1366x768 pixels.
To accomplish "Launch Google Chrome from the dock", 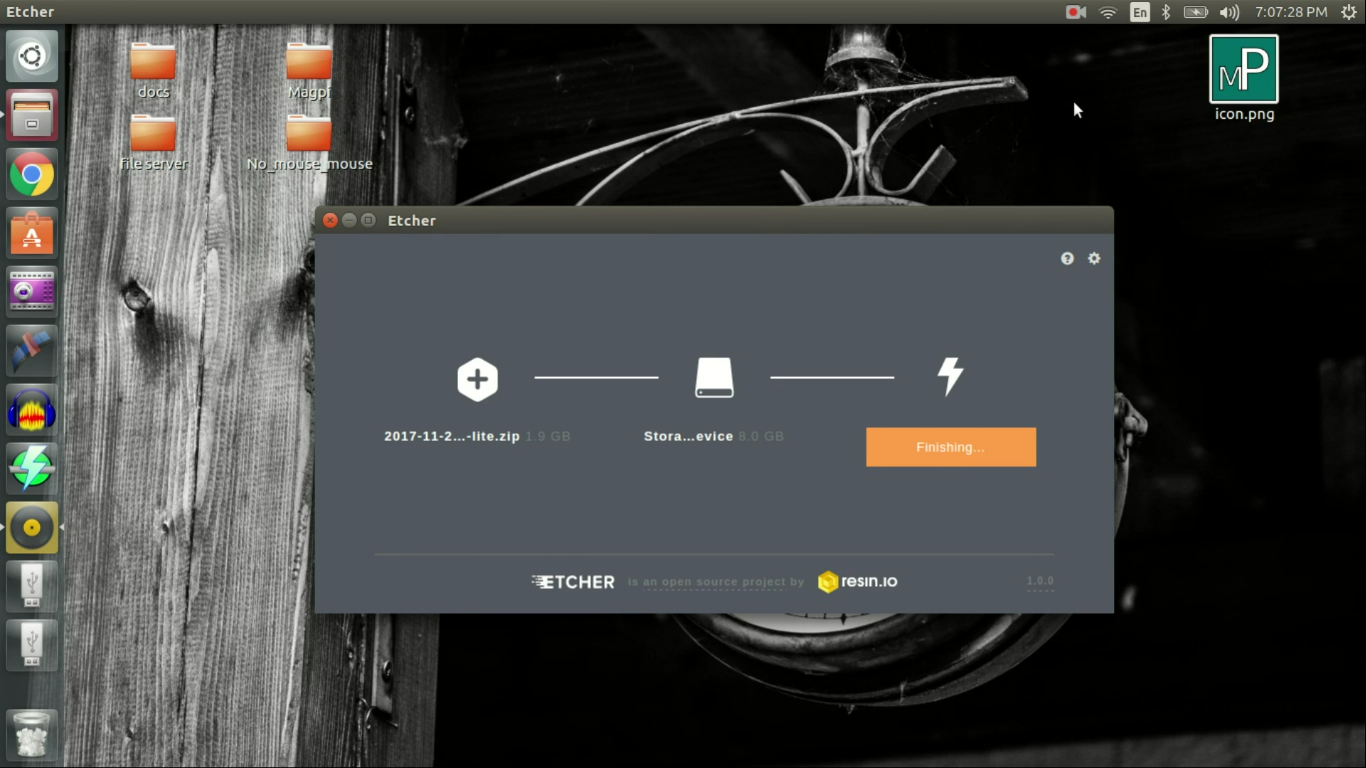I will (32, 175).
